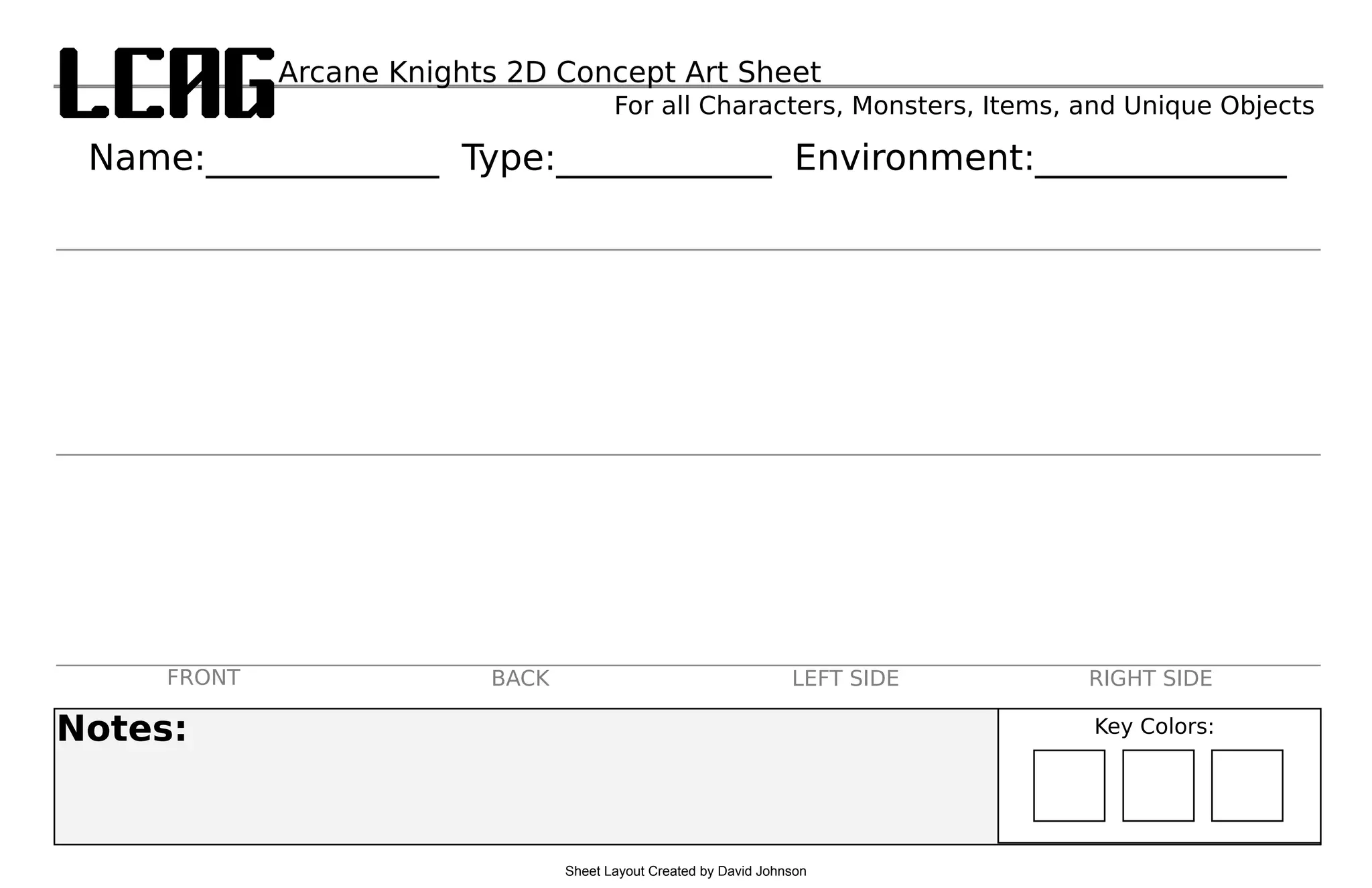1372x888 pixels.
Task: Click the Arcane Knights sheet title
Action: click(549, 72)
